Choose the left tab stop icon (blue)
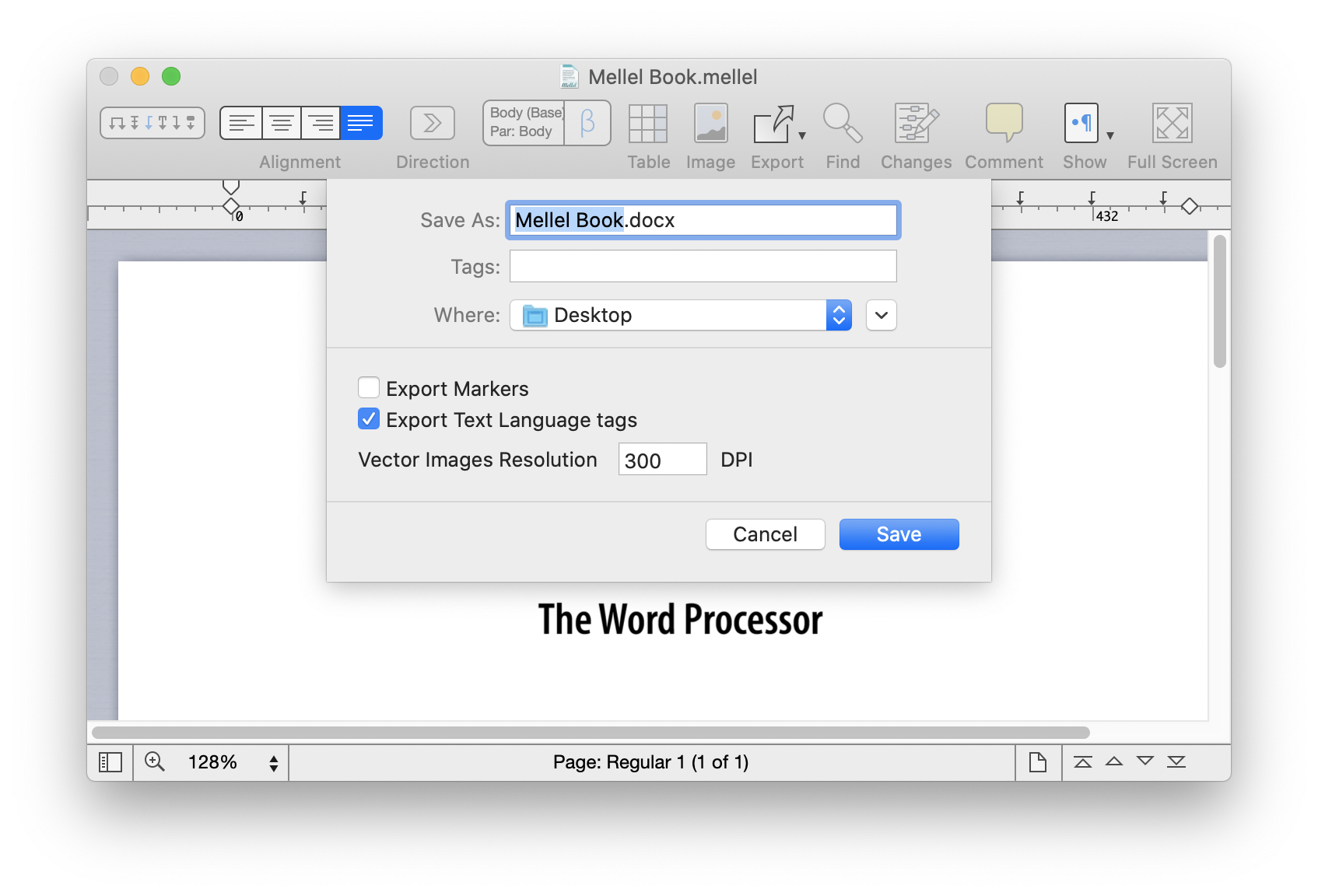This screenshot has width=1318, height=896. pos(149,123)
